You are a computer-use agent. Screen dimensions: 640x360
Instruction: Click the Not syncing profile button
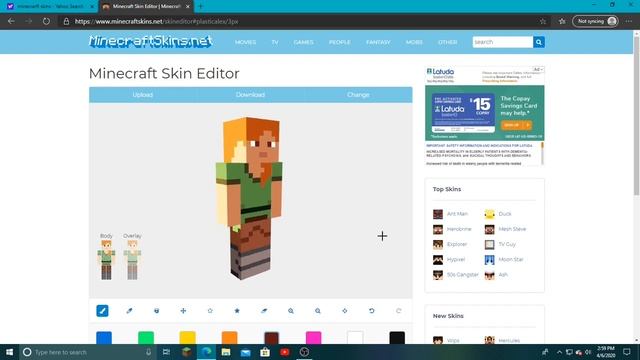(x=596, y=21)
